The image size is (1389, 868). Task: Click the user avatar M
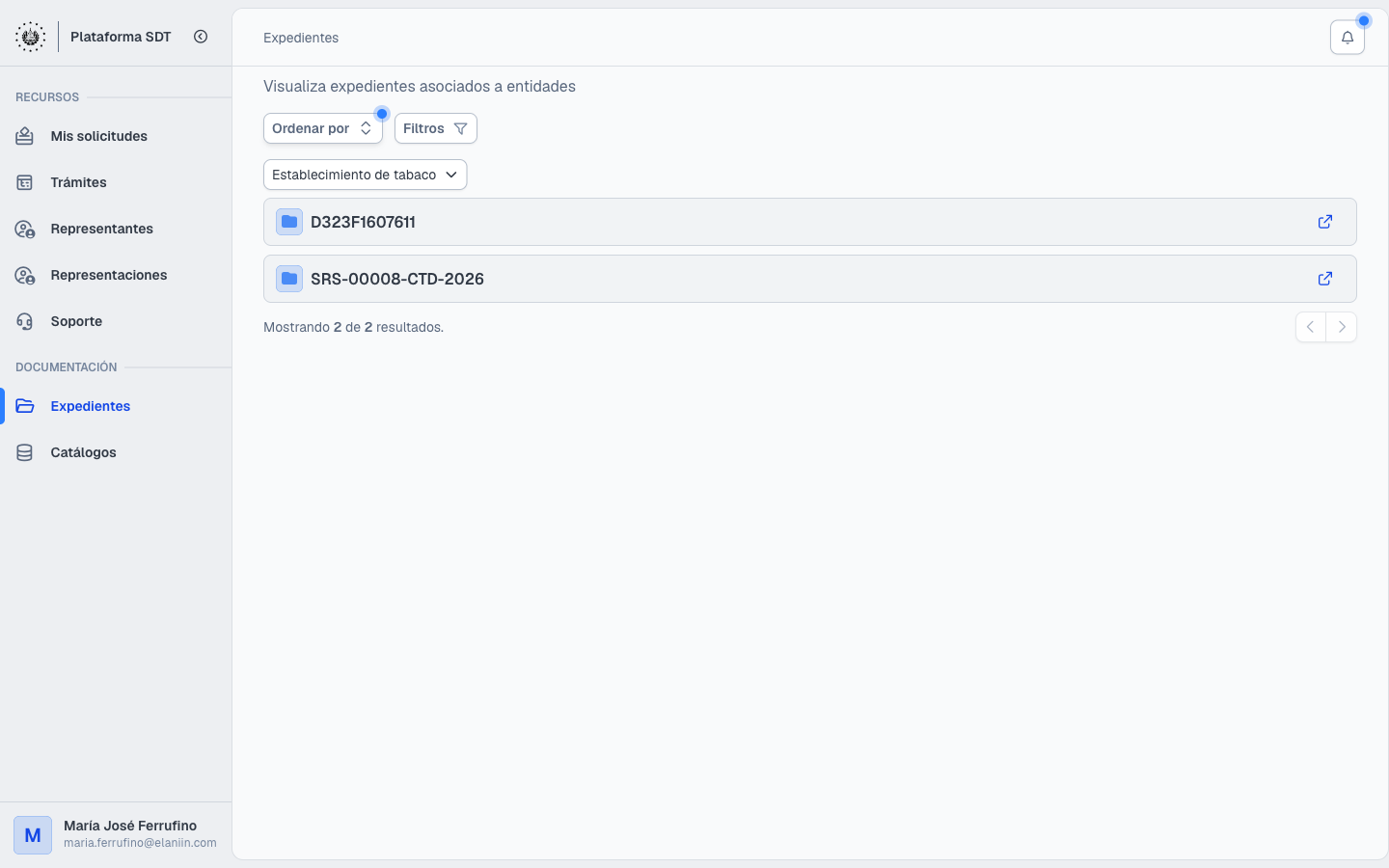[x=33, y=835]
